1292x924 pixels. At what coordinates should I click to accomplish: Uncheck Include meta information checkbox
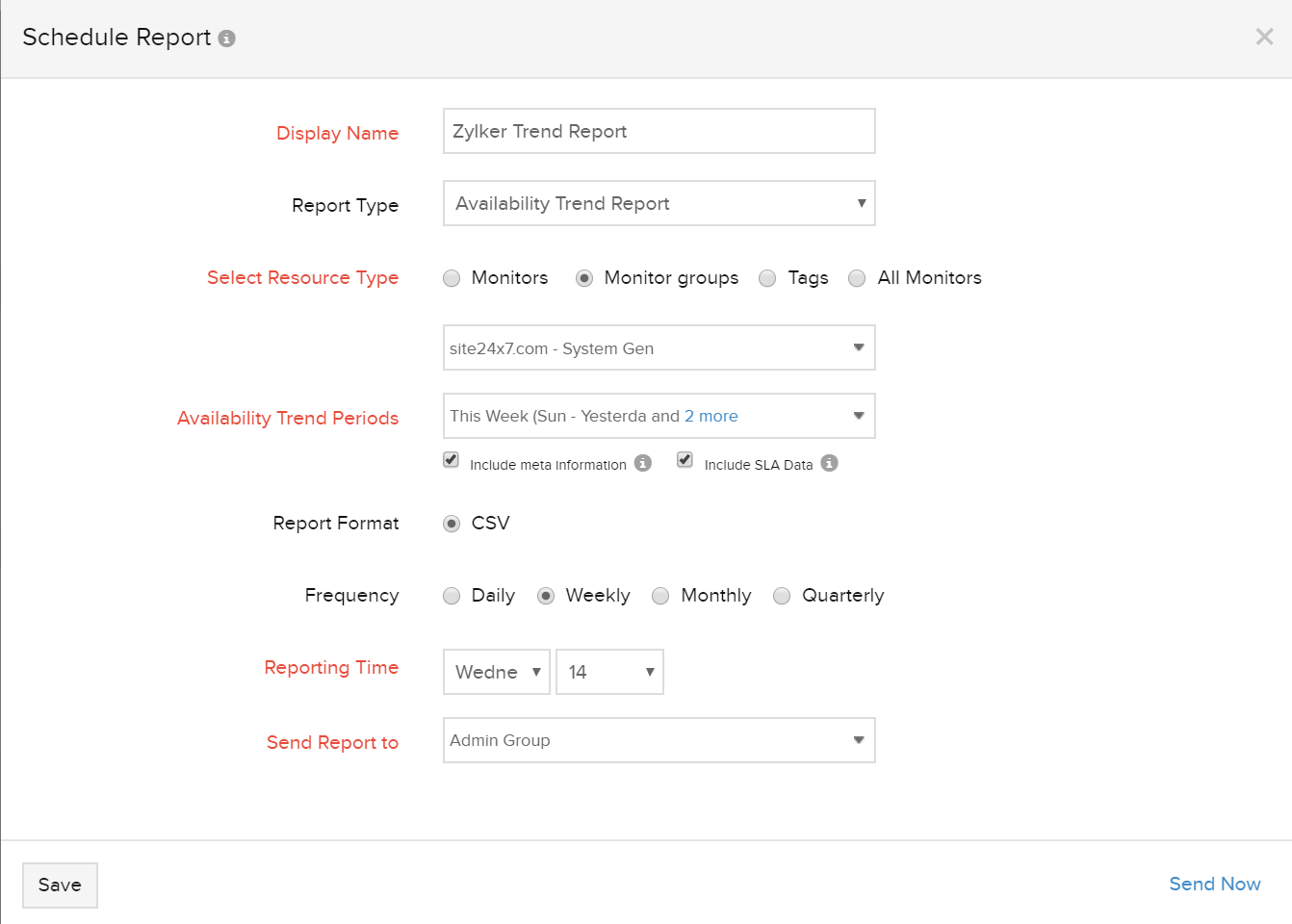pyautogui.click(x=452, y=460)
